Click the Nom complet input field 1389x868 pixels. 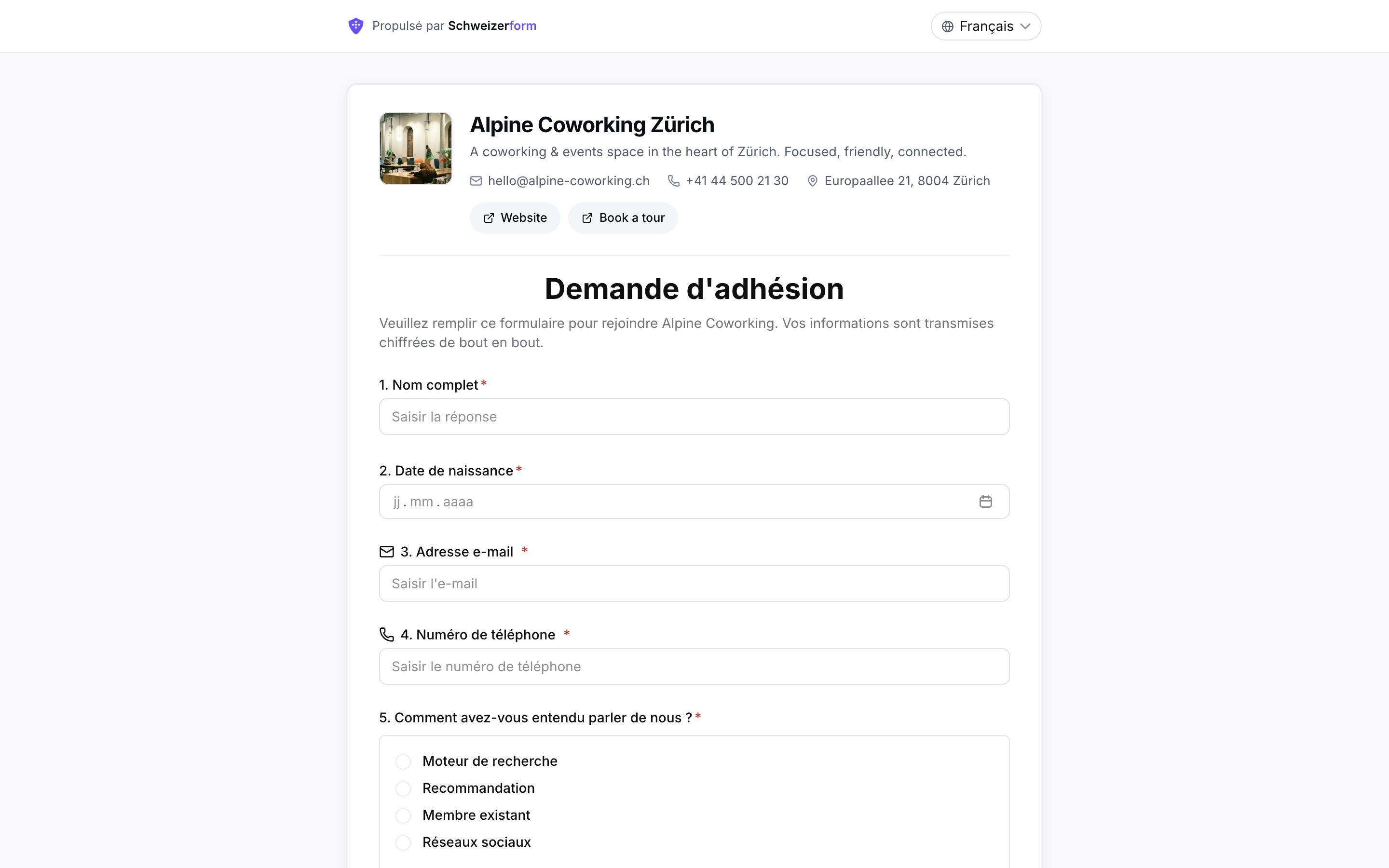(694, 417)
